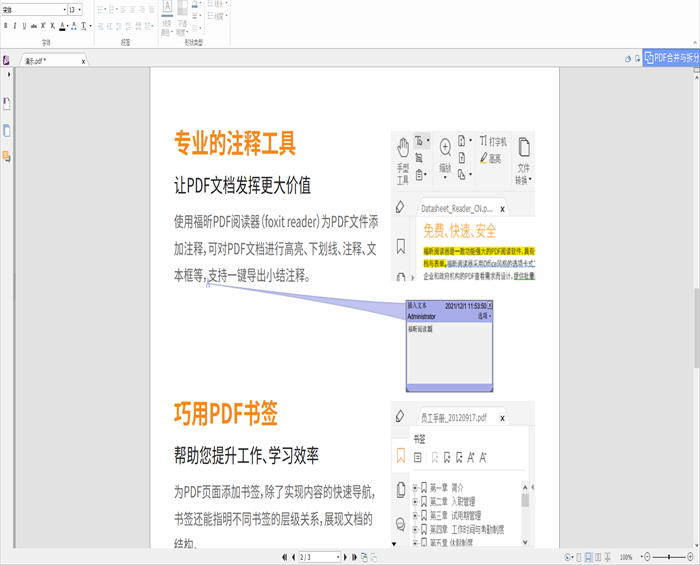Open the comments panel in left sidebar

click(x=7, y=156)
